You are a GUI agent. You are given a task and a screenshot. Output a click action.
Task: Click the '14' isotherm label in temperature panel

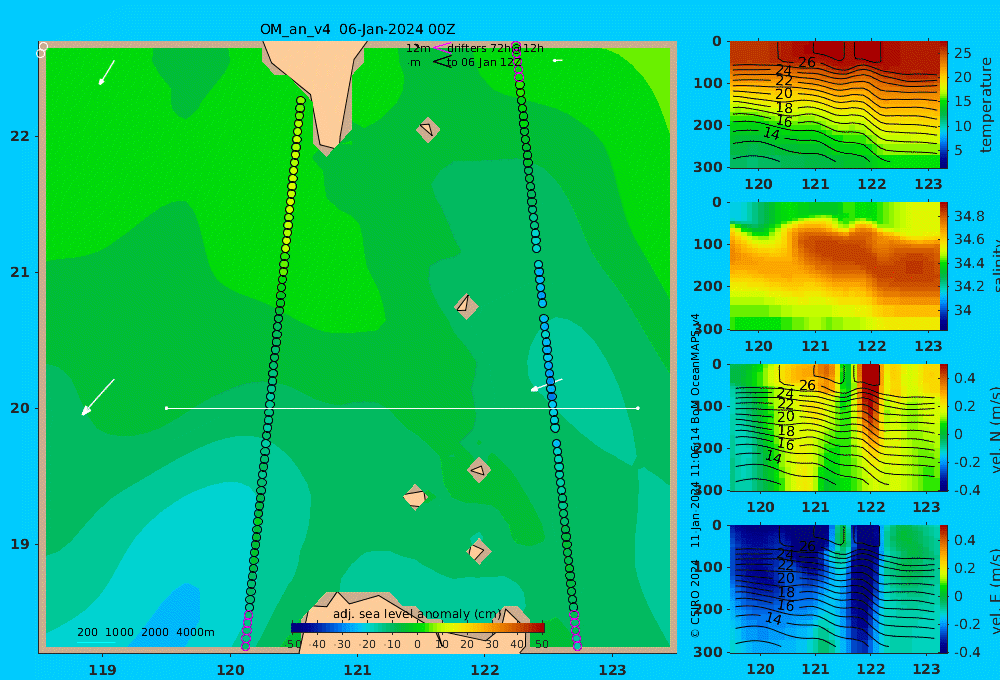772,134
